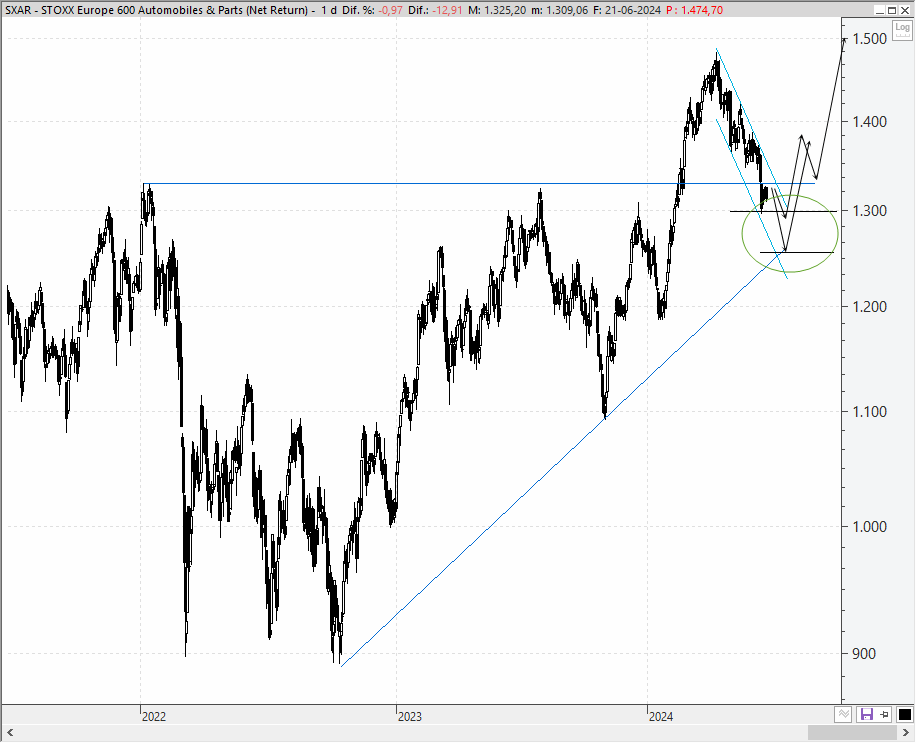Click the P: 1.474,70 price value
The height and width of the screenshot is (743, 916).
(x=695, y=10)
